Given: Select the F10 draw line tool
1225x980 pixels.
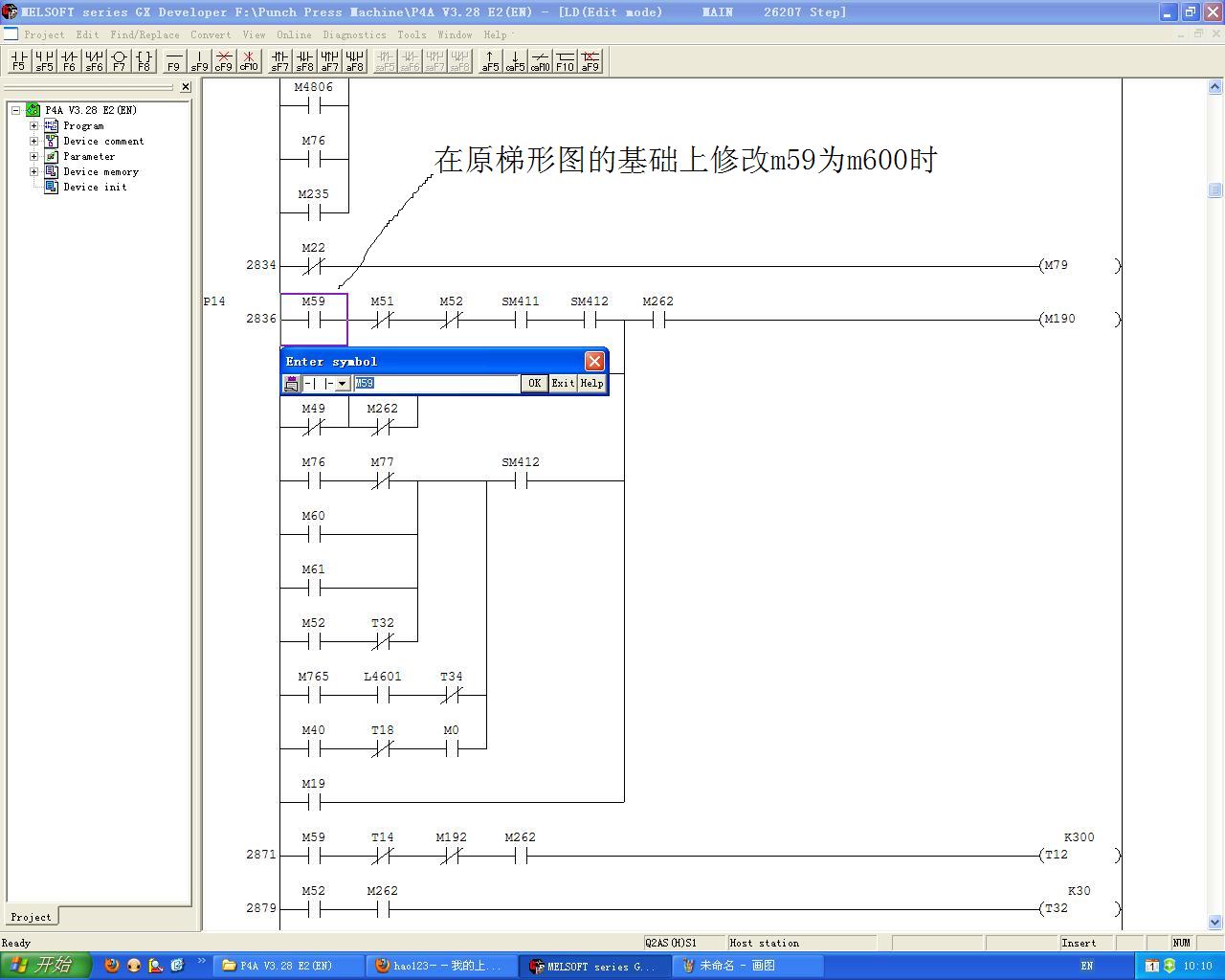Looking at the screenshot, I should tap(565, 61).
